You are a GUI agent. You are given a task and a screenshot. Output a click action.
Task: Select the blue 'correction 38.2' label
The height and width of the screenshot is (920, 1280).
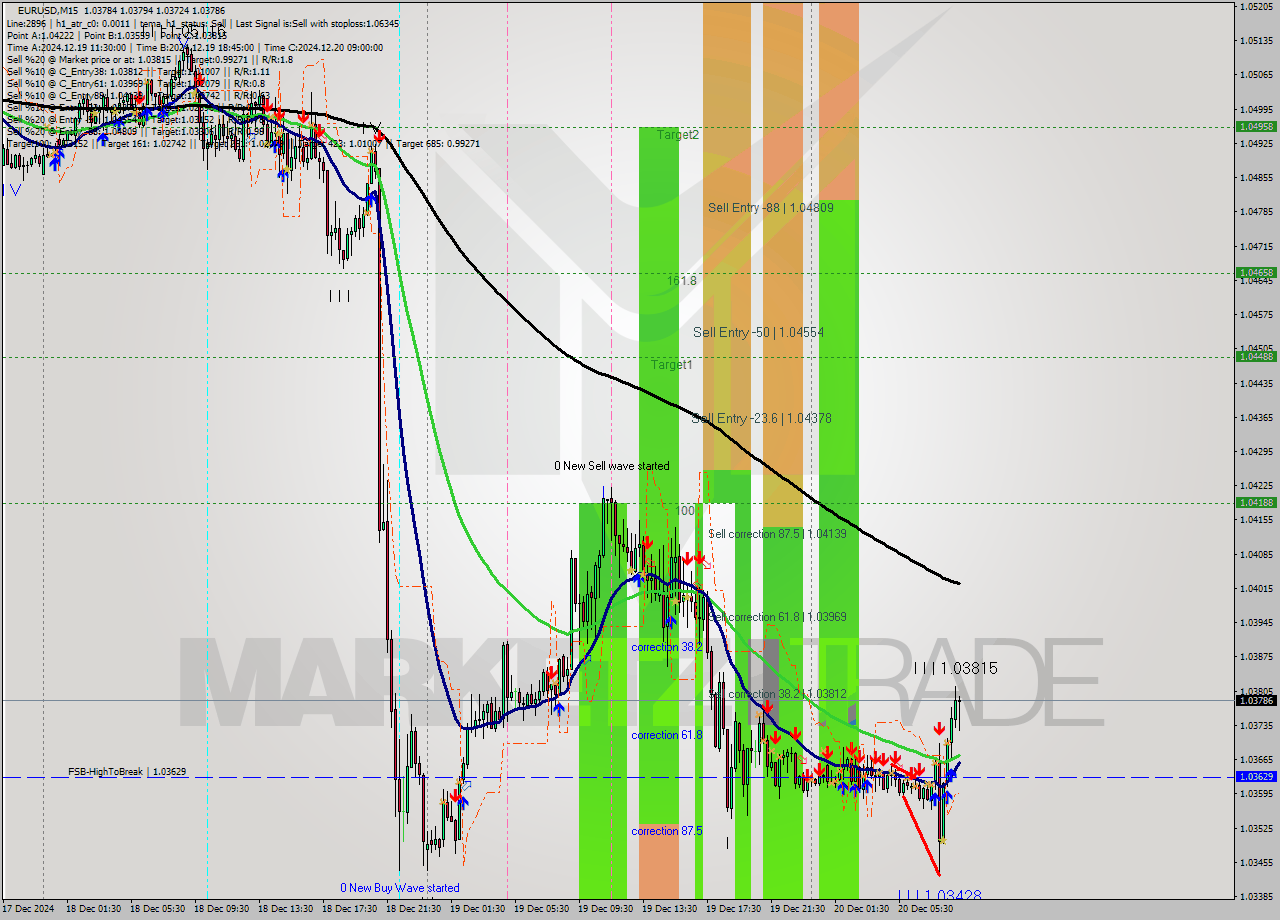click(666, 647)
